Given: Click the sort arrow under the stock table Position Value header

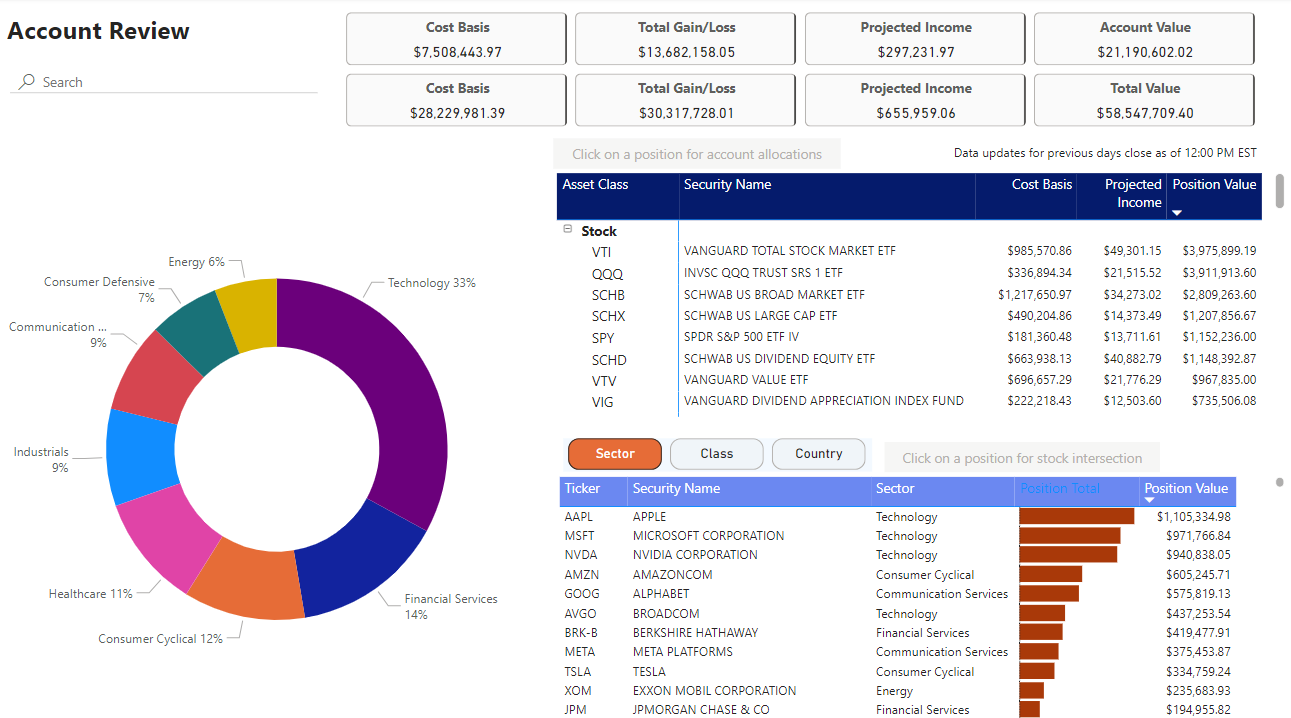Looking at the screenshot, I should tap(1149, 499).
